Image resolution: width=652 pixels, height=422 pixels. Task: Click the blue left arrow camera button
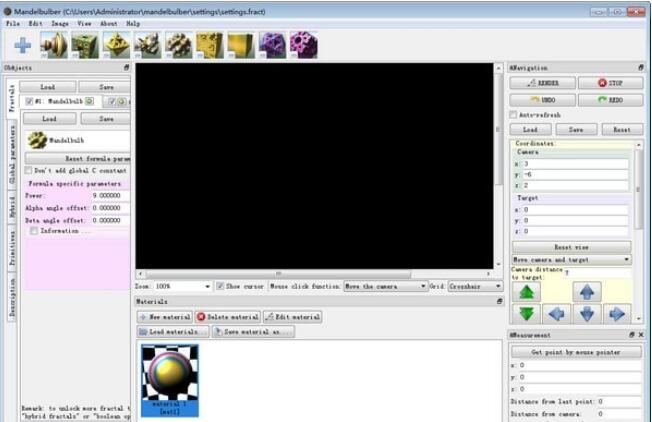(x=557, y=313)
